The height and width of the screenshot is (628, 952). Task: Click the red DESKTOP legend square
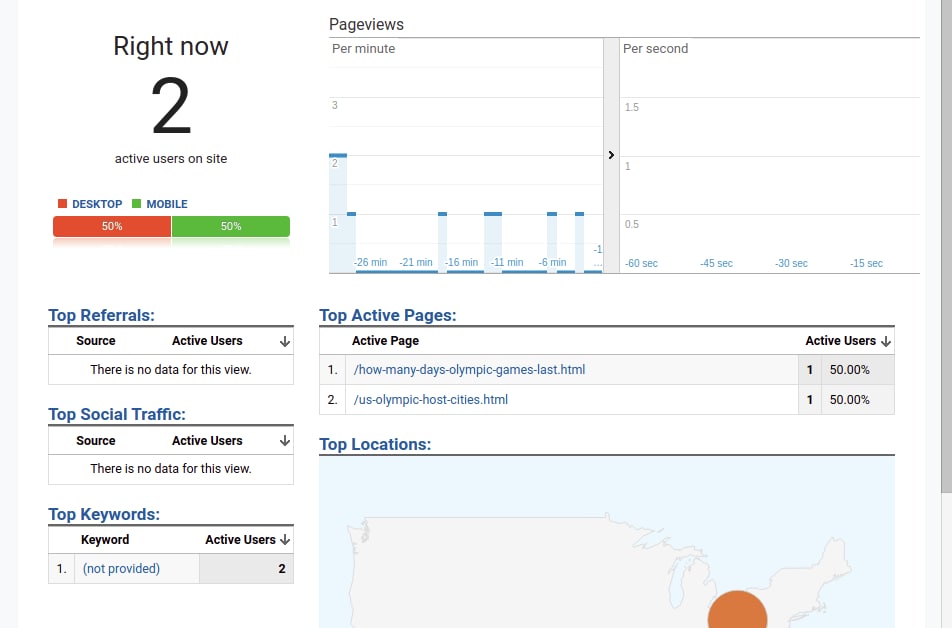click(62, 203)
